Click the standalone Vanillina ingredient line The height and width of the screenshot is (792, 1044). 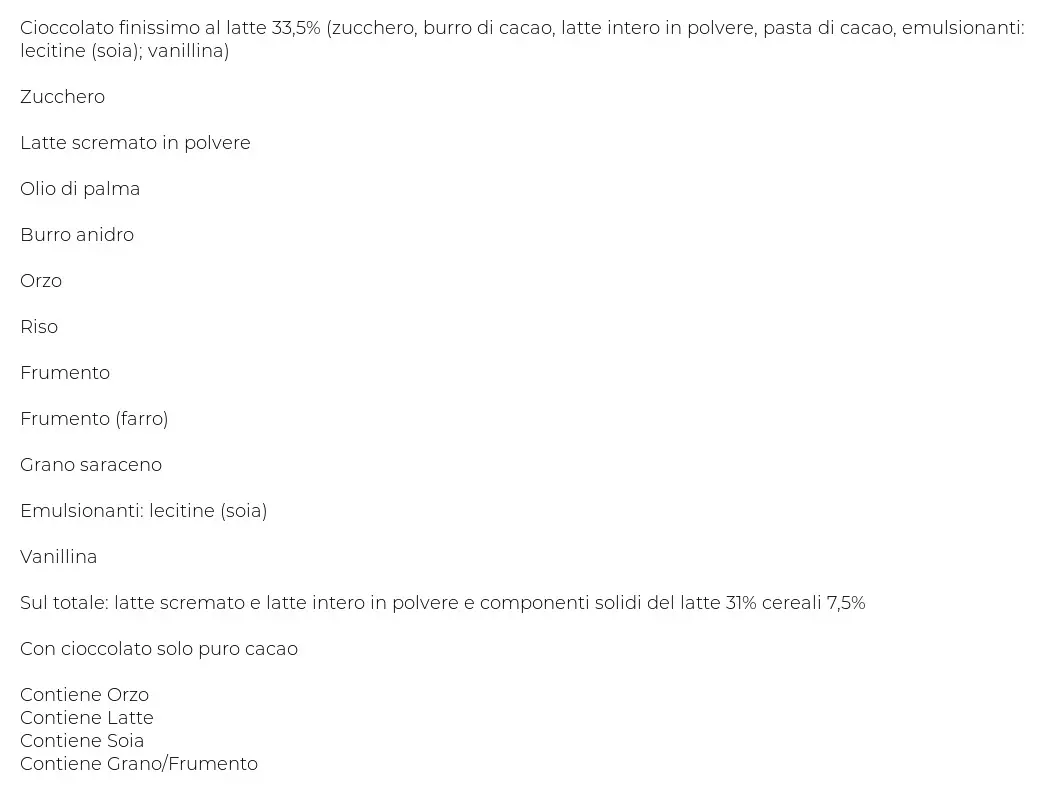pos(59,556)
